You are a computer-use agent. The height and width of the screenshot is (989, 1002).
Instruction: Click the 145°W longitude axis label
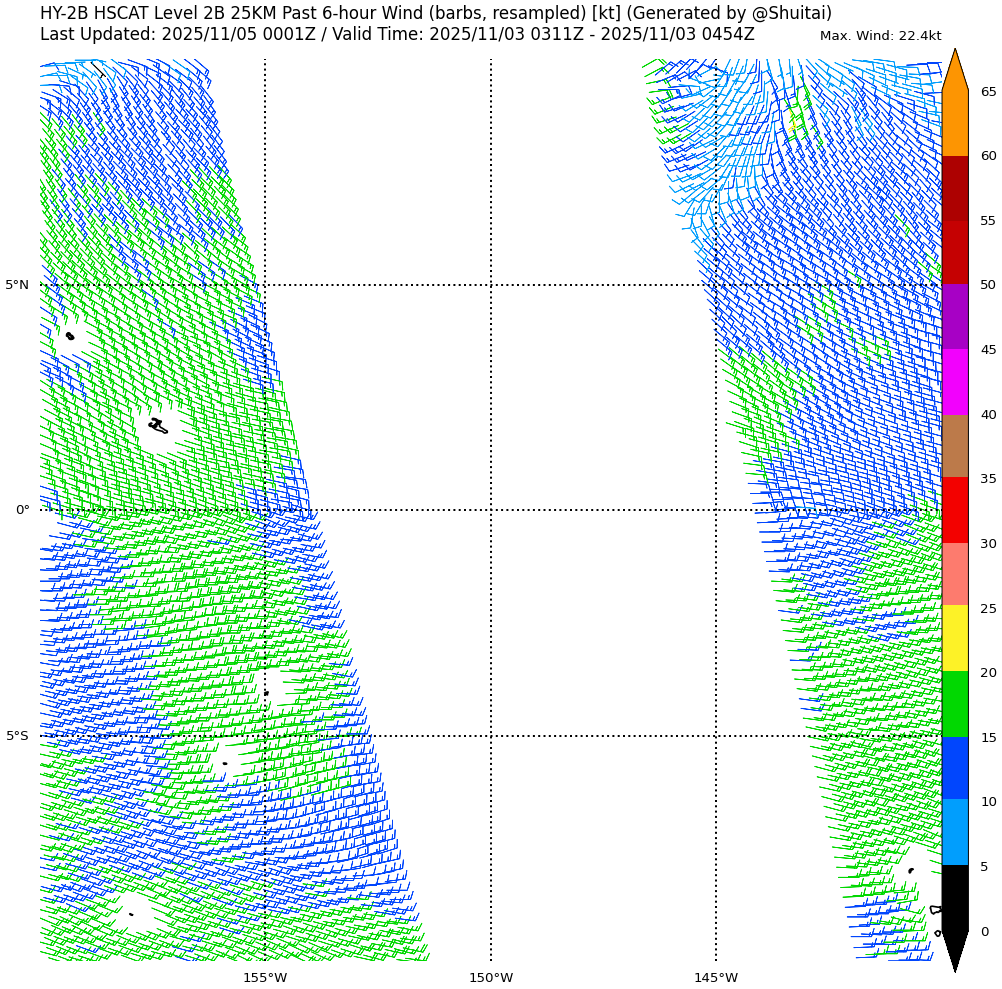pos(716,977)
